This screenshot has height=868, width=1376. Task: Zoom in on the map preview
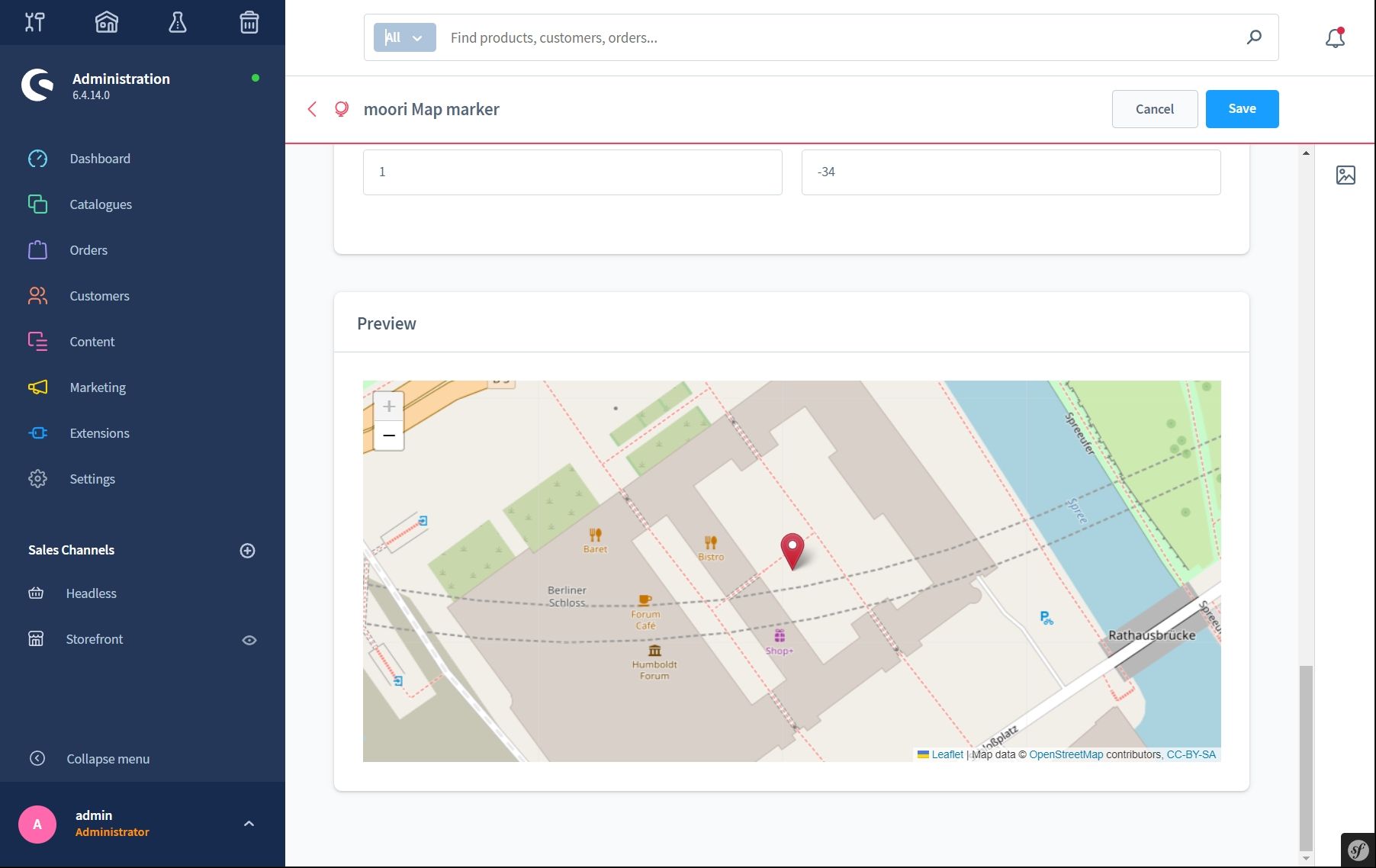coord(389,407)
